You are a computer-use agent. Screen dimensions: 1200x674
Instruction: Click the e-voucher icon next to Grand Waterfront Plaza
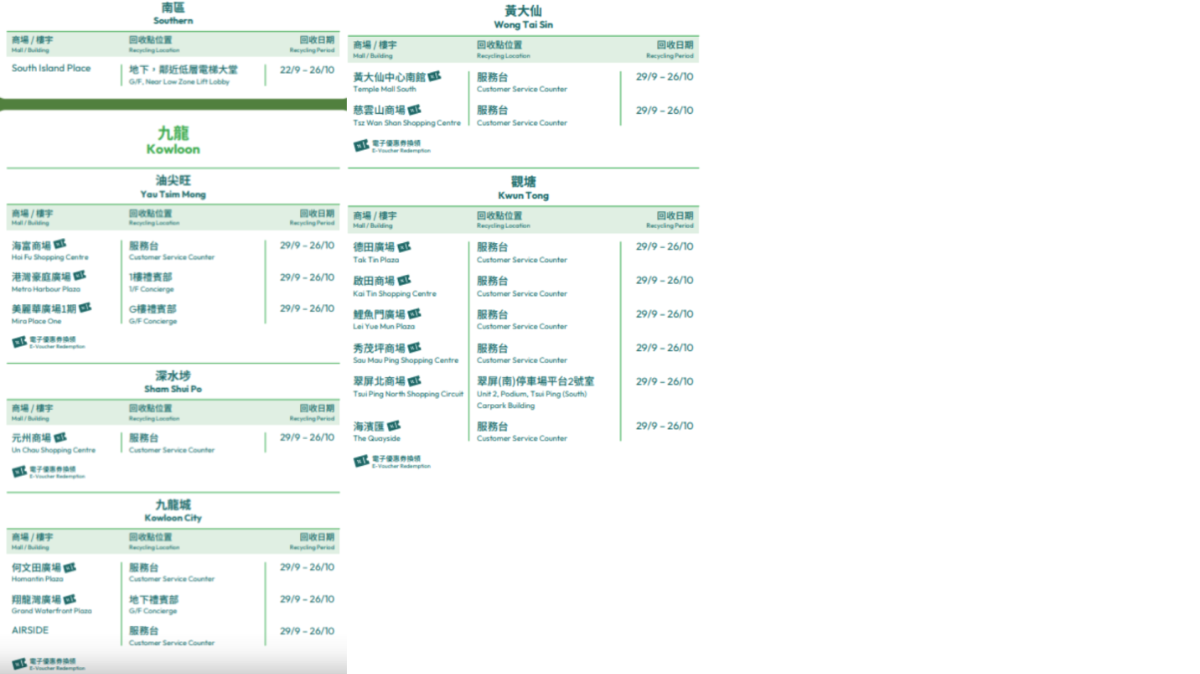pos(69,599)
